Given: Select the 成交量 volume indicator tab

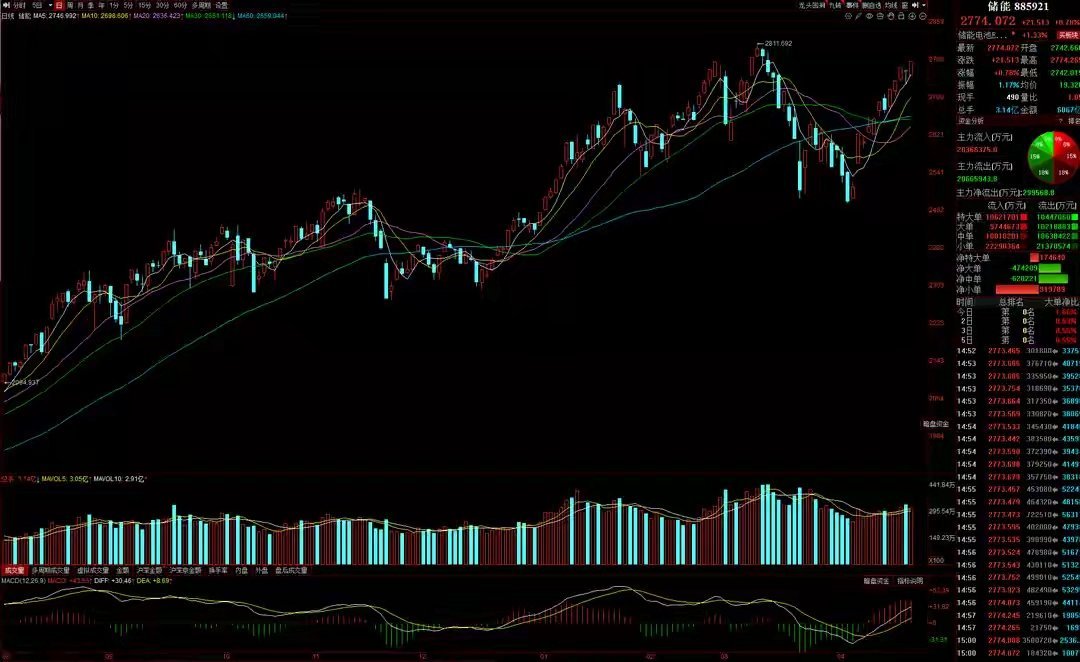Looking at the screenshot, I should coord(14,570).
